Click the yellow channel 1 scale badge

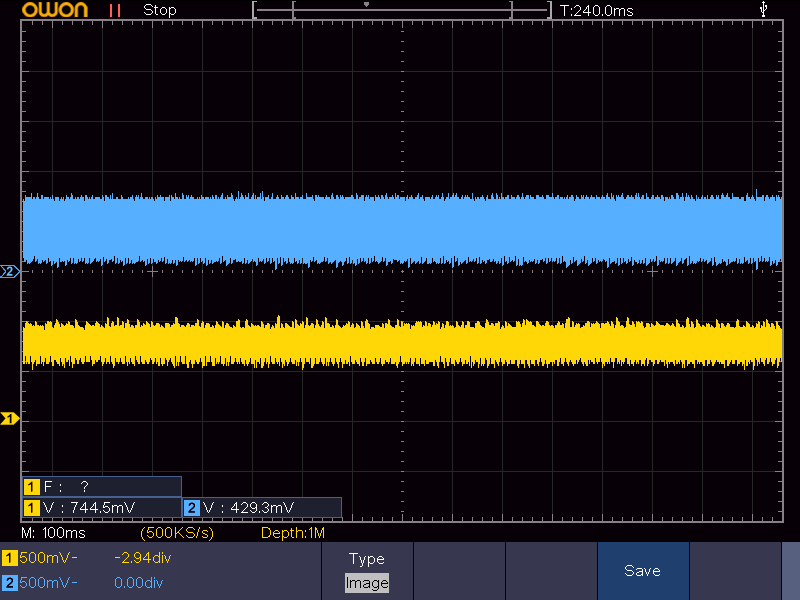point(9,558)
